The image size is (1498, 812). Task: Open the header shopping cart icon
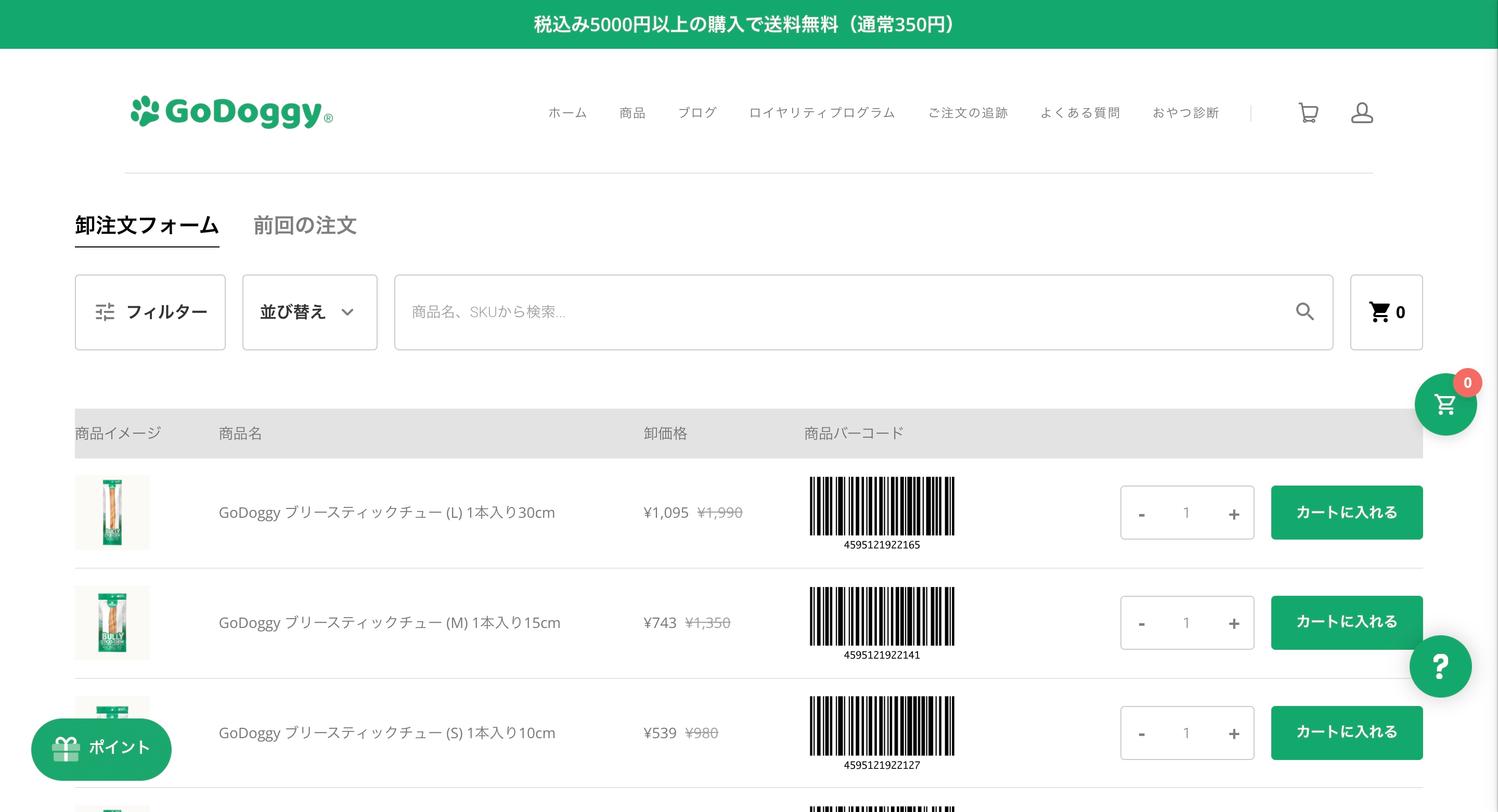click(x=1308, y=113)
